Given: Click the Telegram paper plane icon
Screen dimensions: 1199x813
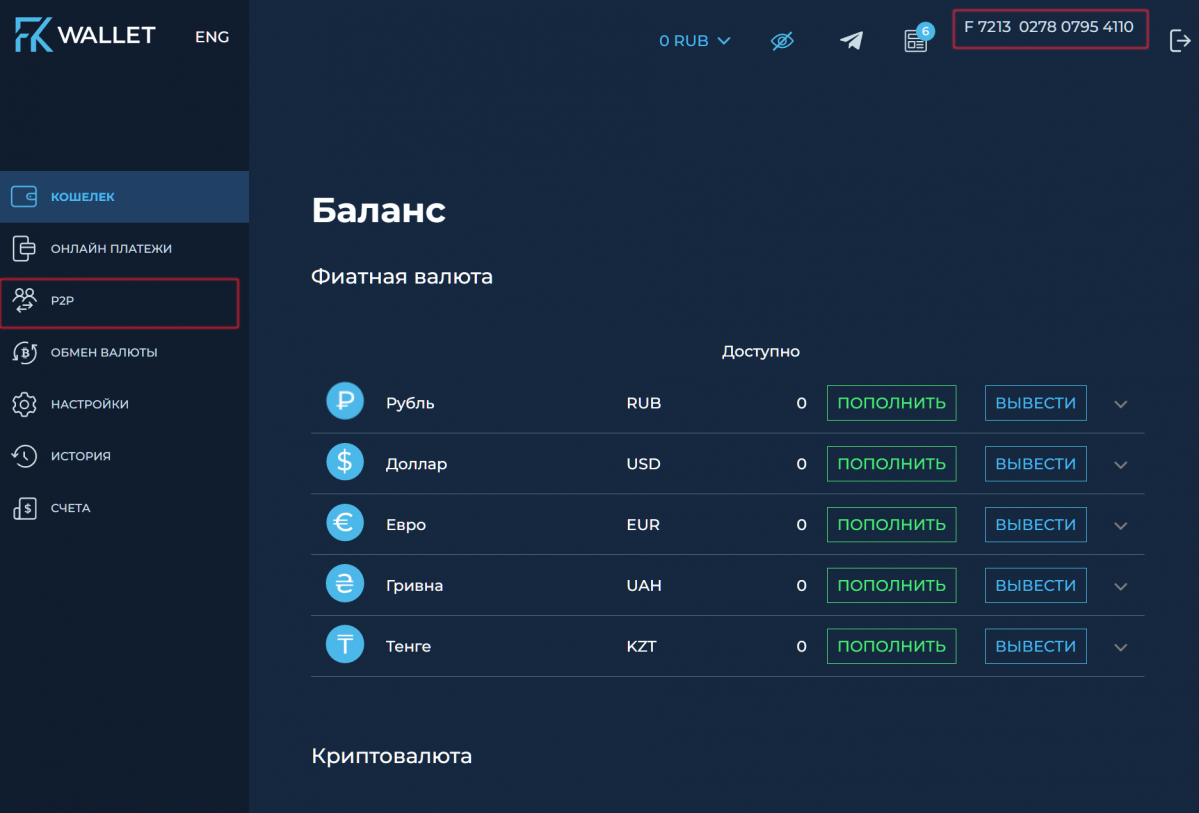Looking at the screenshot, I should [x=851, y=41].
